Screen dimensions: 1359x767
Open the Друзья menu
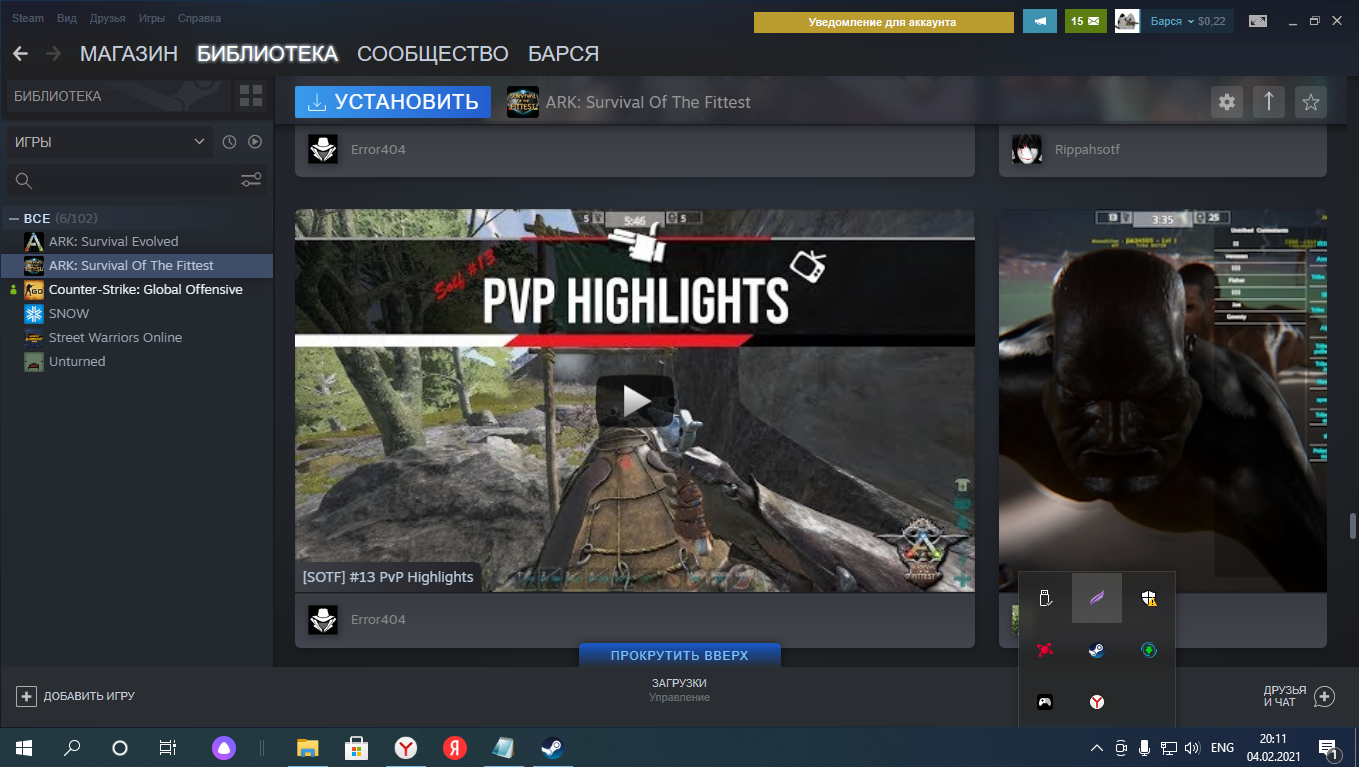(x=107, y=19)
